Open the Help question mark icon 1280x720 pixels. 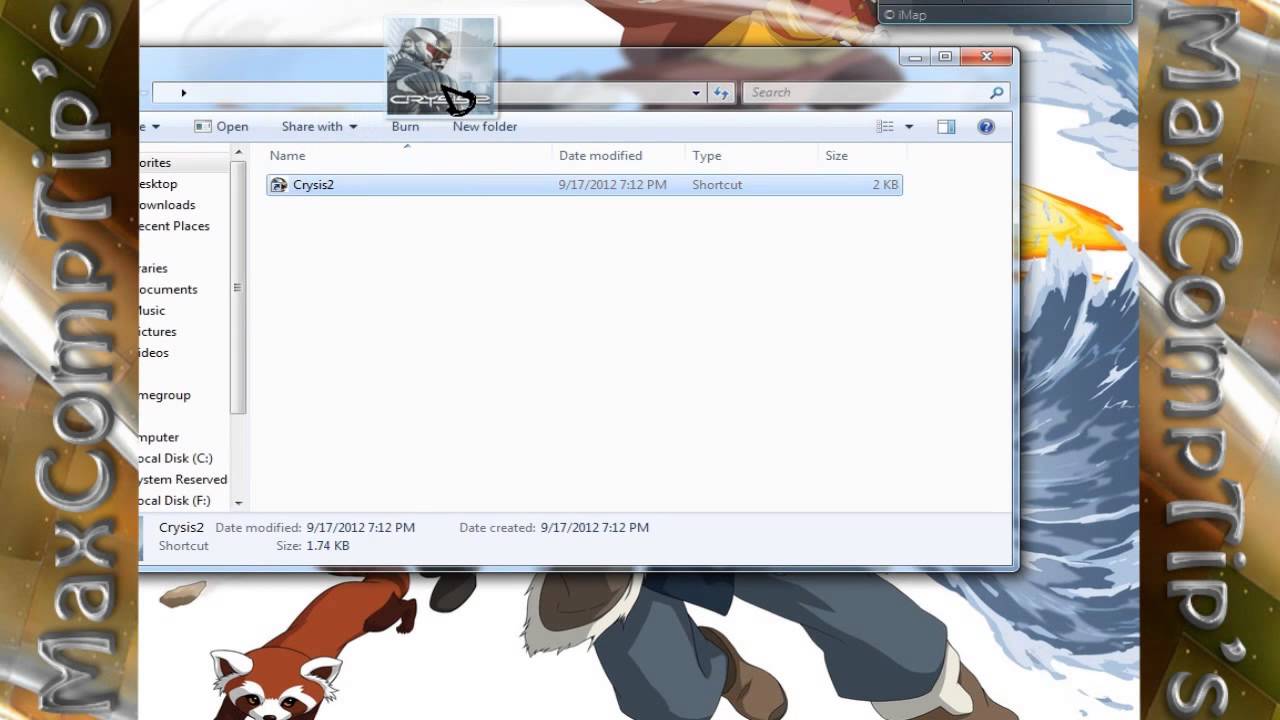click(986, 126)
